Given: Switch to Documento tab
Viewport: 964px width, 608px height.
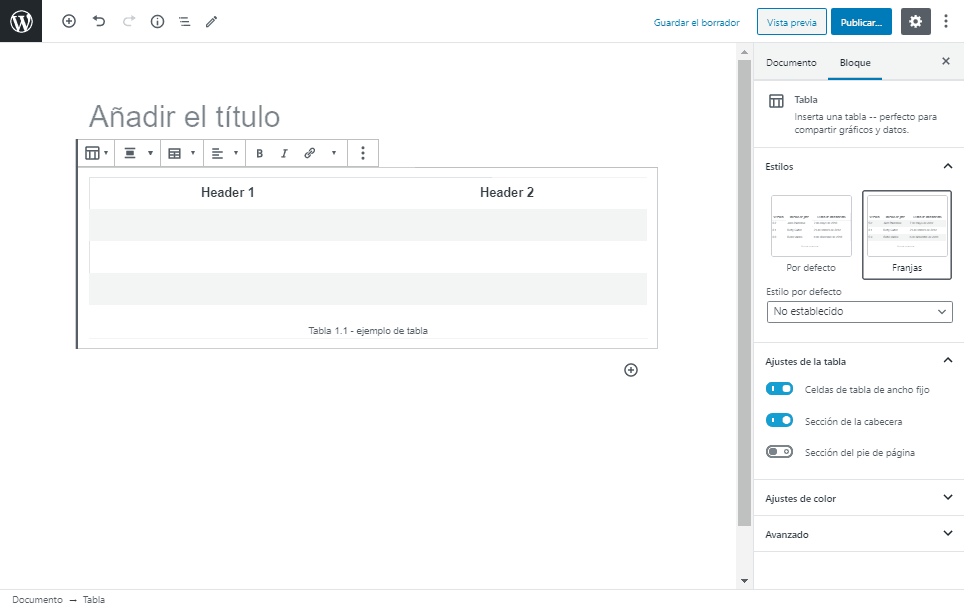Looking at the screenshot, I should coord(791,63).
